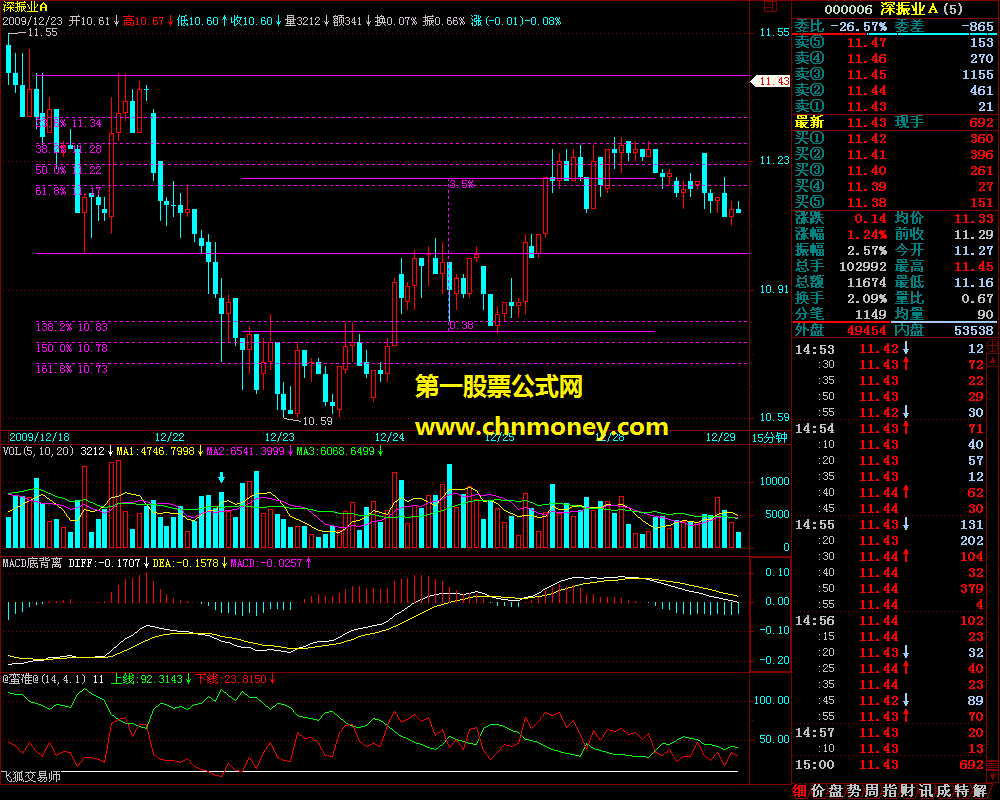Click the 10.59 low price annotation
Viewport: 1000px width, 800px height.
click(318, 421)
